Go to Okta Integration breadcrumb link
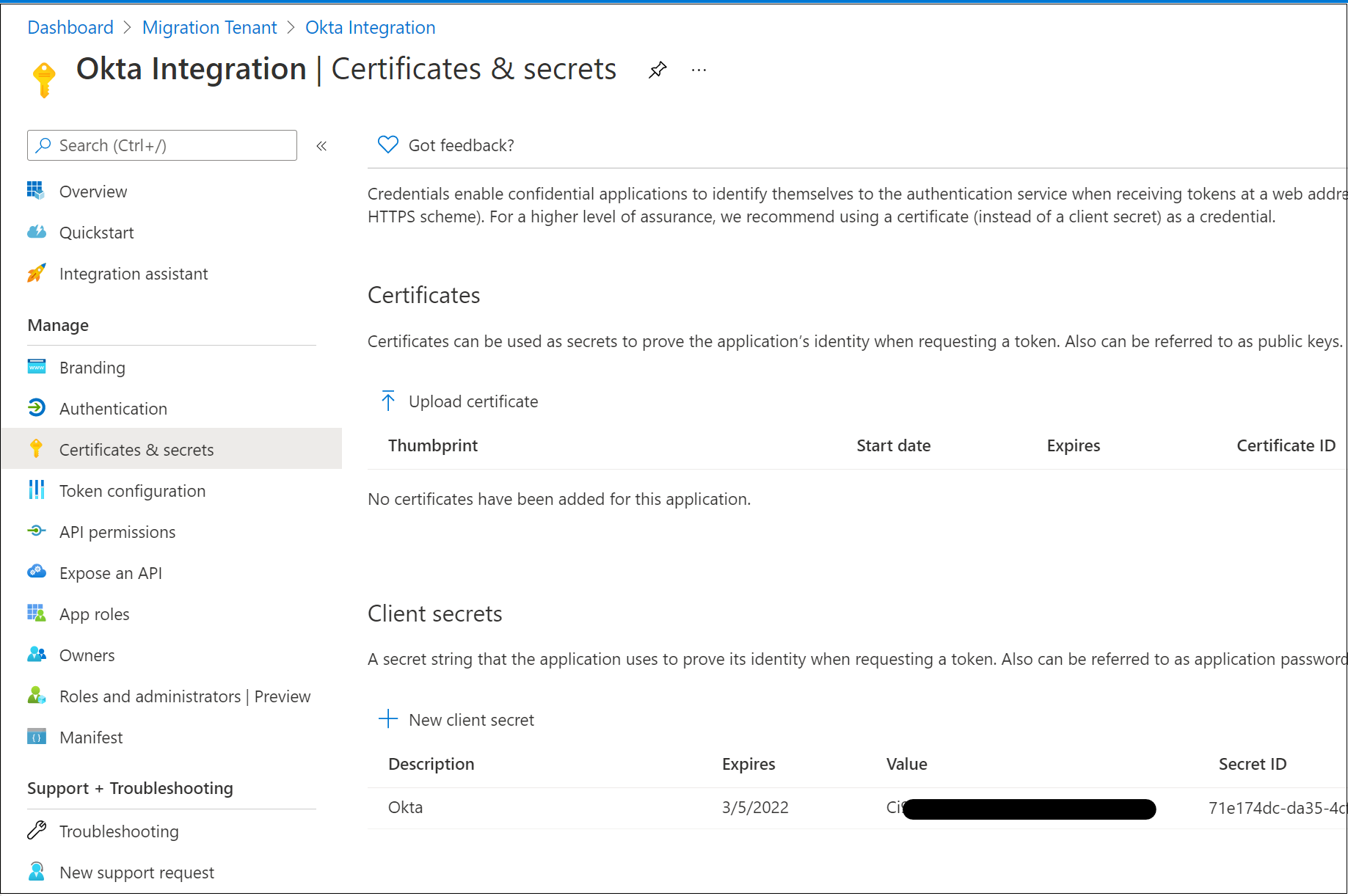Viewport: 1348px width, 896px height. point(370,28)
